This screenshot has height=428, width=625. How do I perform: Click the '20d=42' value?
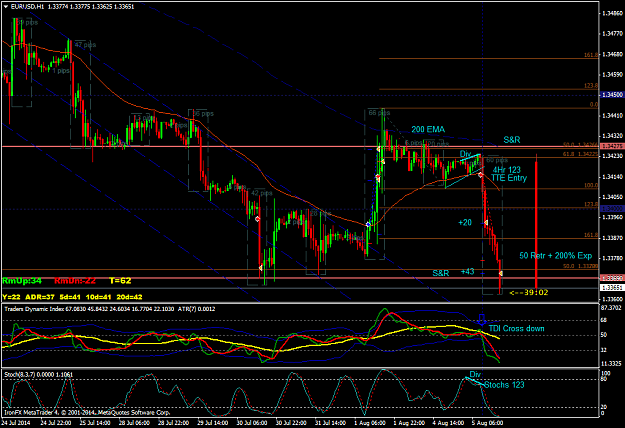point(129,297)
